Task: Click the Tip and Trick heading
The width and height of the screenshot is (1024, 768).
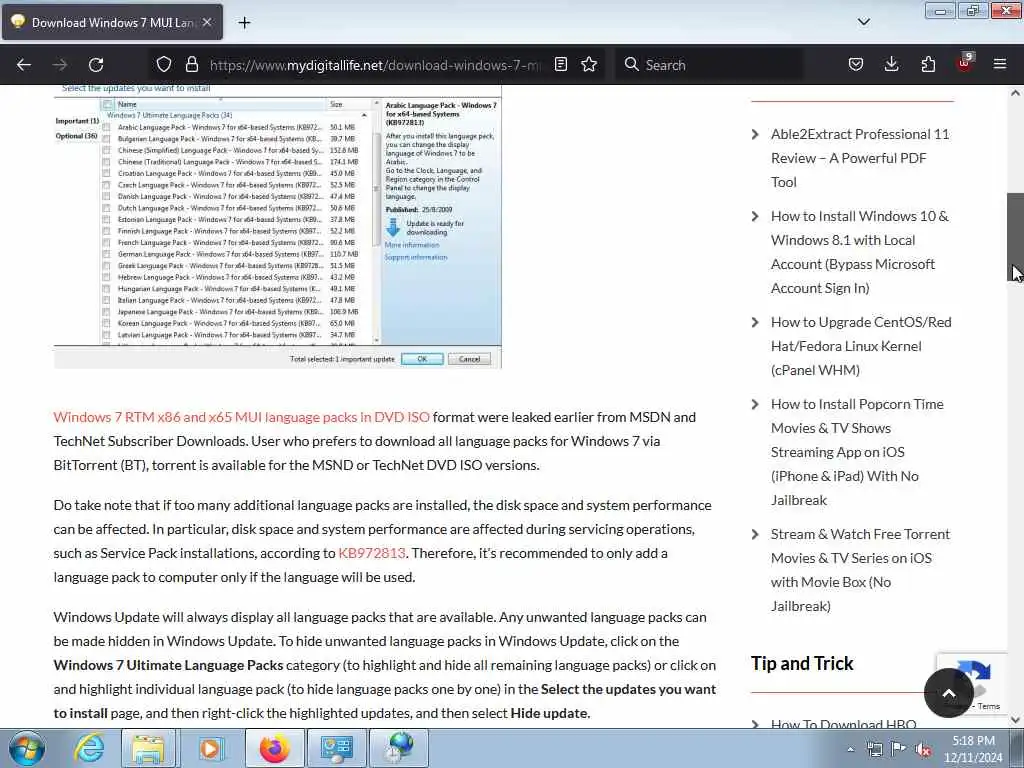Action: point(802,664)
